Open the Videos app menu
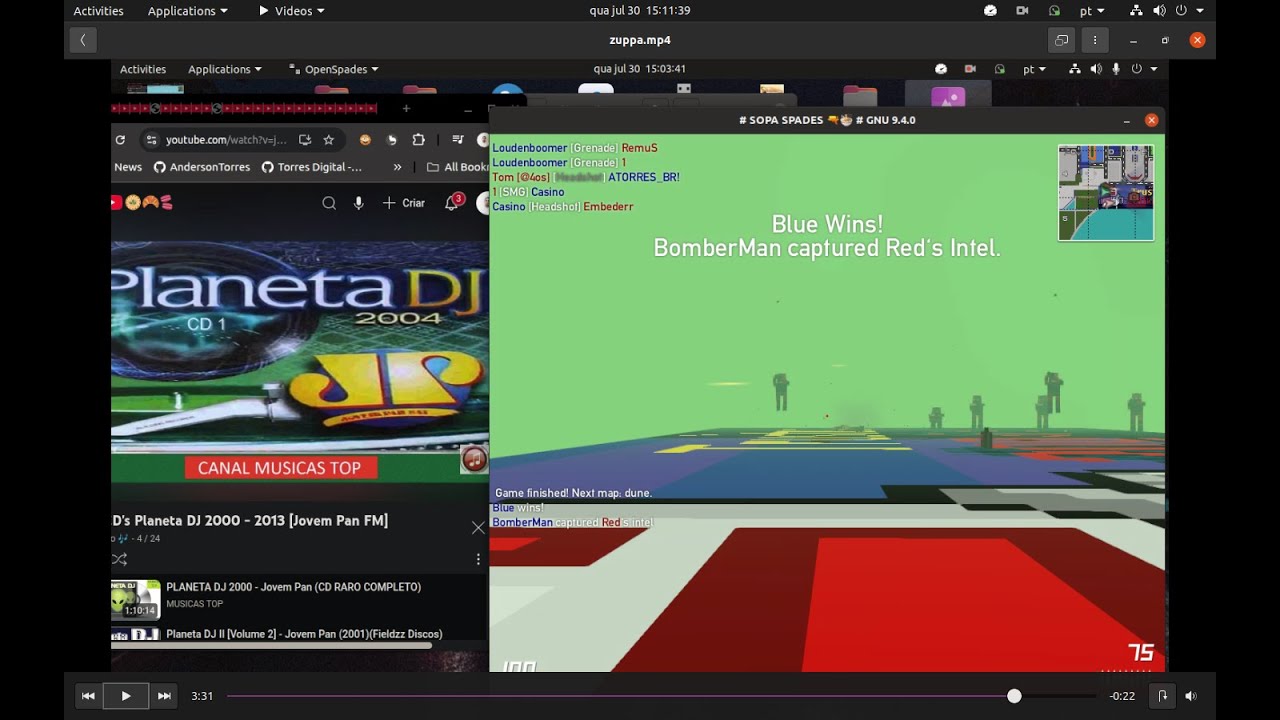The width and height of the screenshot is (1280, 720). pos(292,11)
